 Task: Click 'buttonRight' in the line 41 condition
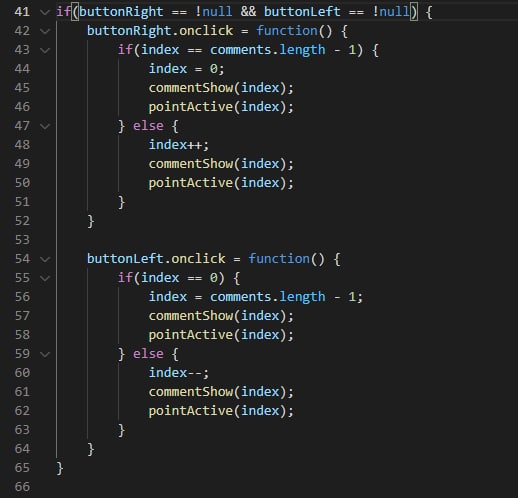click(121, 12)
